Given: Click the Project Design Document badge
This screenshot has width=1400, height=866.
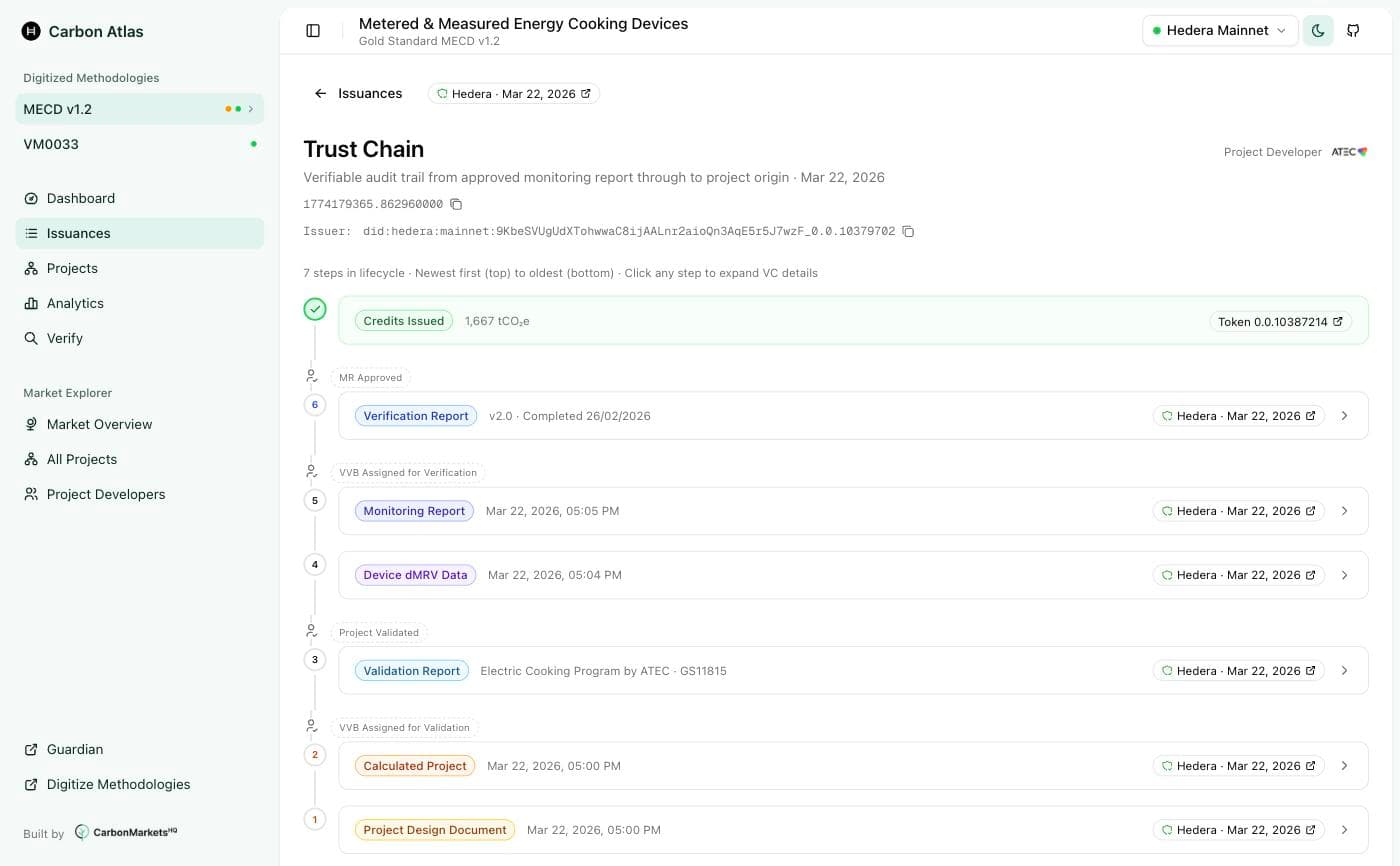Looking at the screenshot, I should pos(435,830).
